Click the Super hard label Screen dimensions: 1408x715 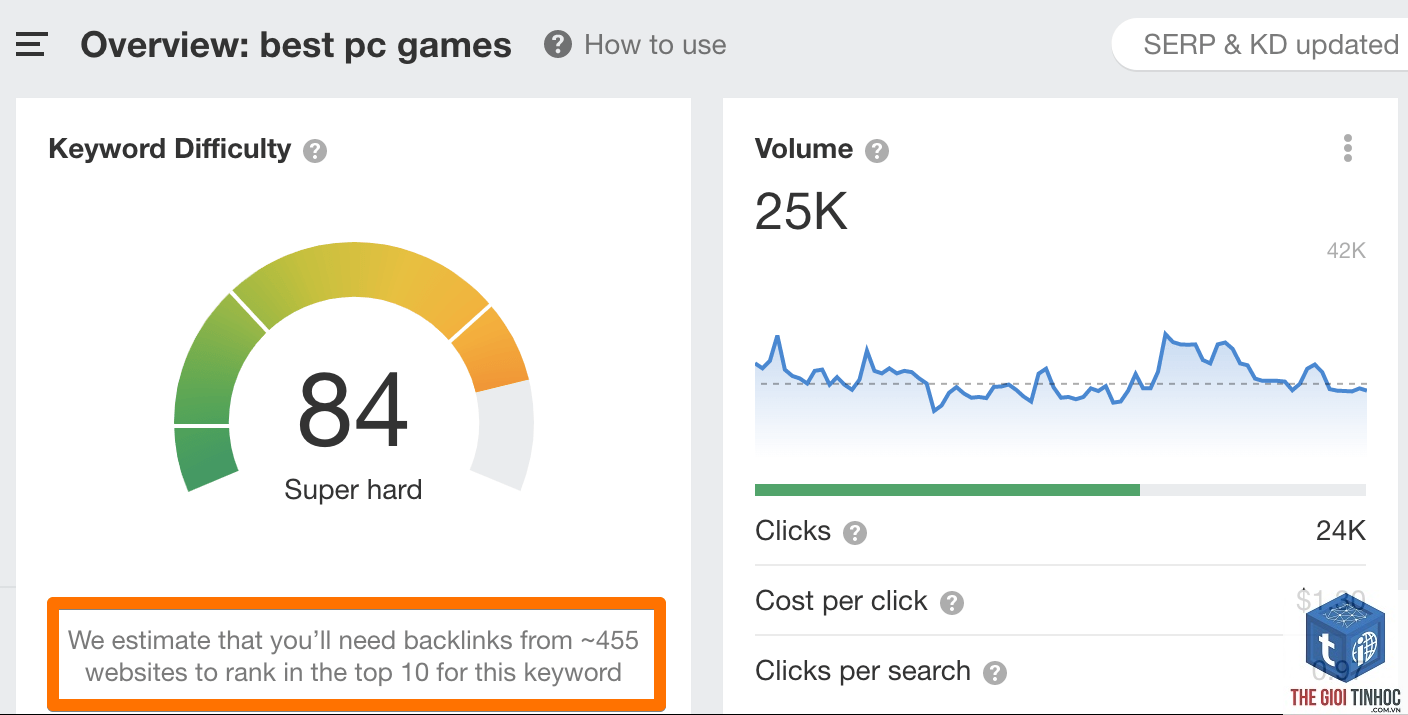pyautogui.click(x=353, y=490)
